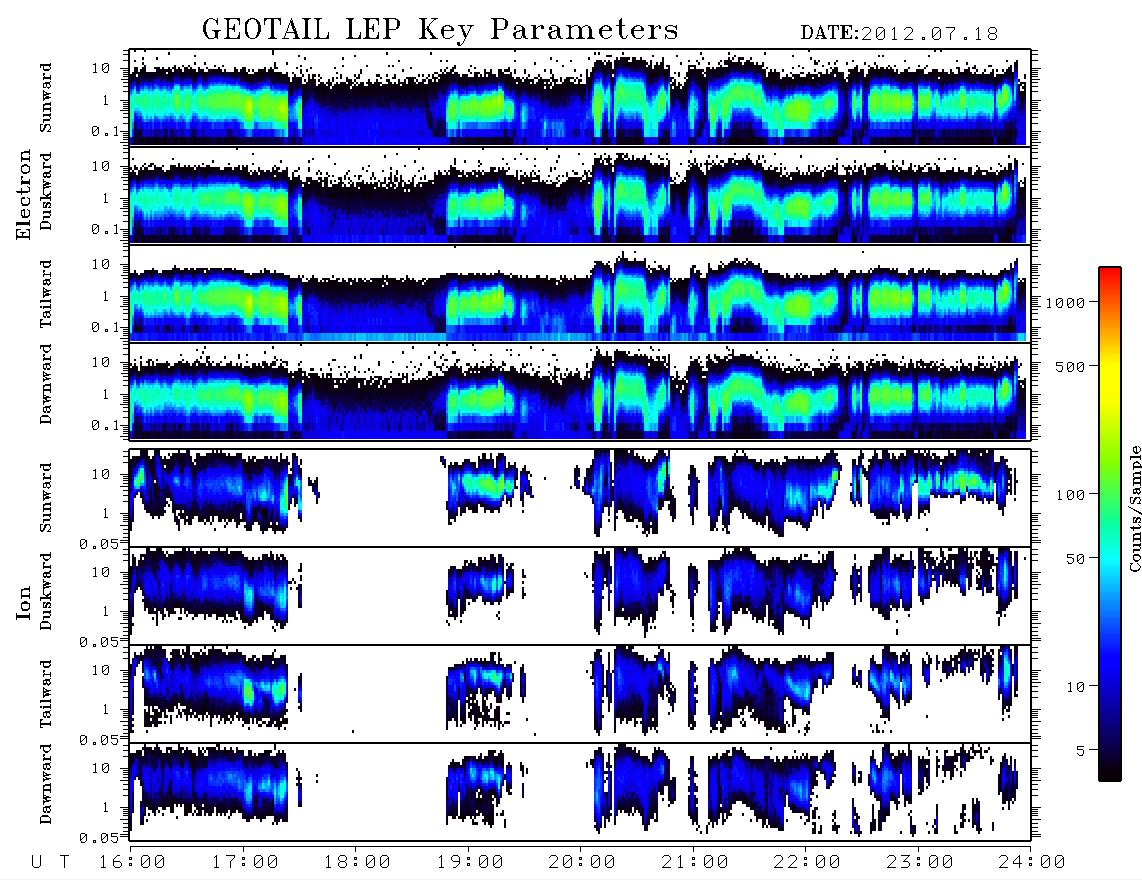Select the "Electron" group axis label
This screenshot has width=1142, height=880.
tap(24, 194)
